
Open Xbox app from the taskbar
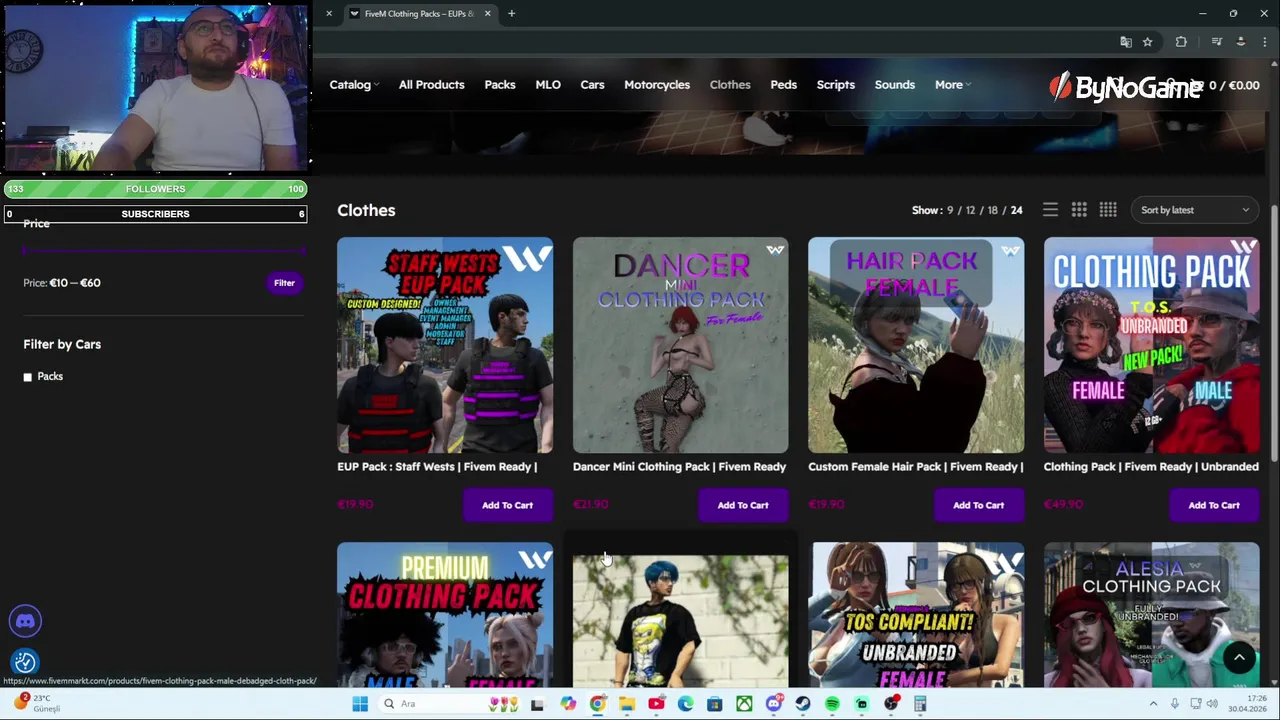(x=744, y=704)
